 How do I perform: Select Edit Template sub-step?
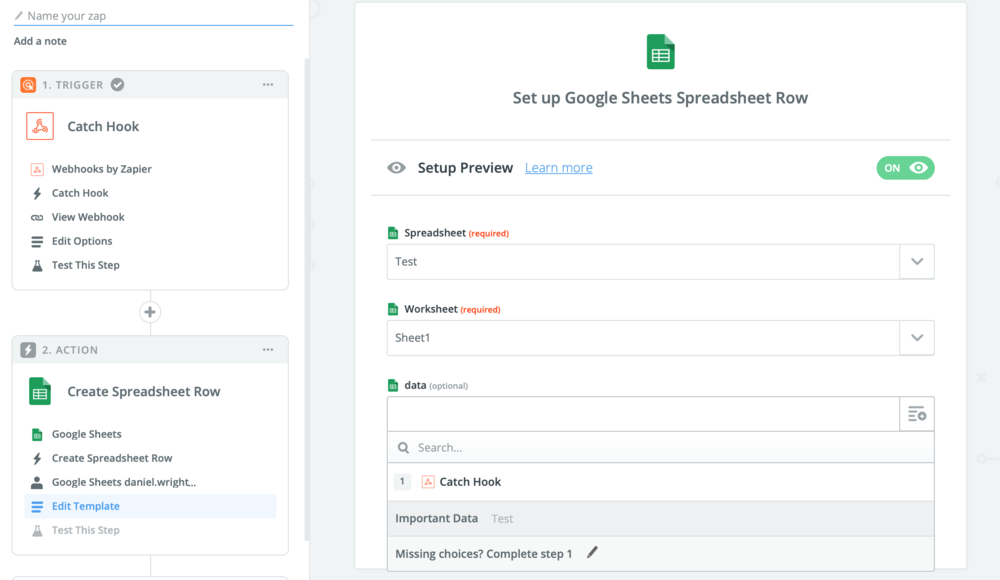click(151, 507)
